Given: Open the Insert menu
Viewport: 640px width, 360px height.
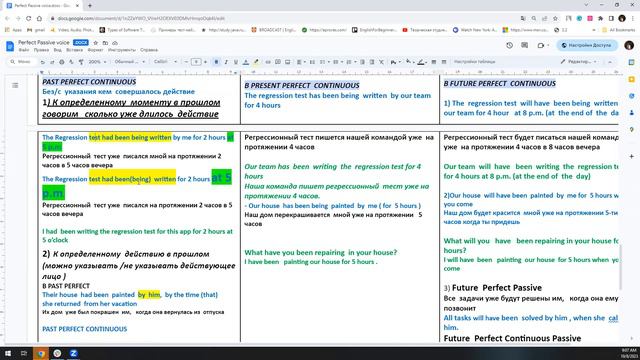Looking at the screenshot, I should coord(74,50).
